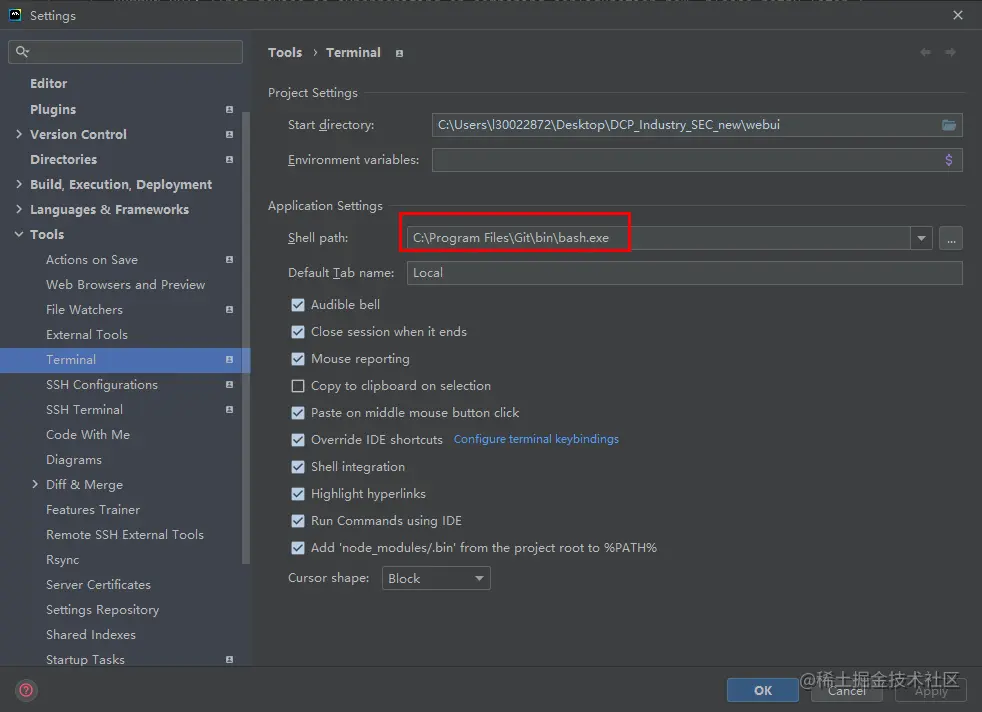The width and height of the screenshot is (982, 712).
Task: Click the project icon on Startup Tasks row
Action: pyautogui.click(x=229, y=659)
